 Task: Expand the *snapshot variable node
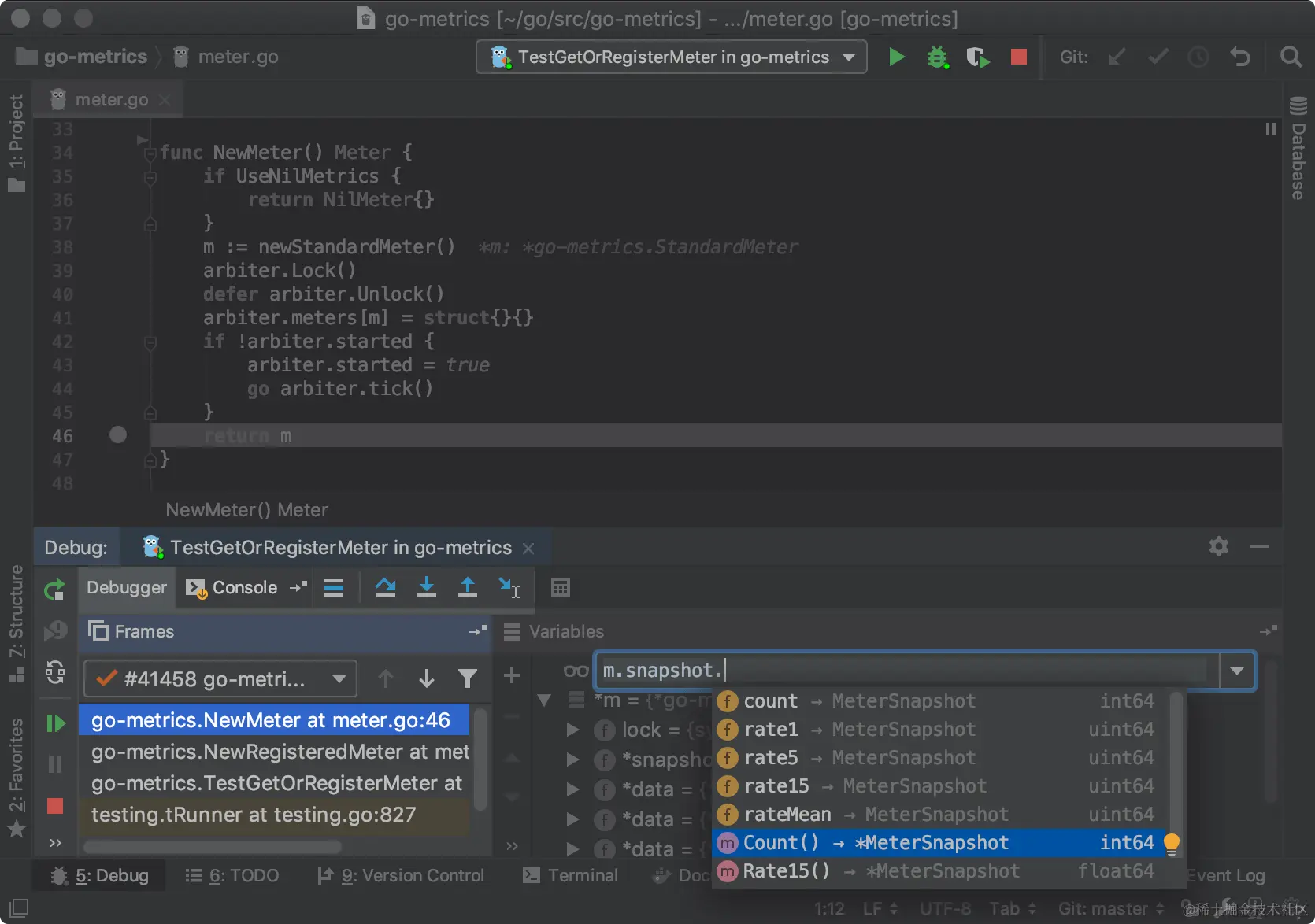(x=573, y=760)
